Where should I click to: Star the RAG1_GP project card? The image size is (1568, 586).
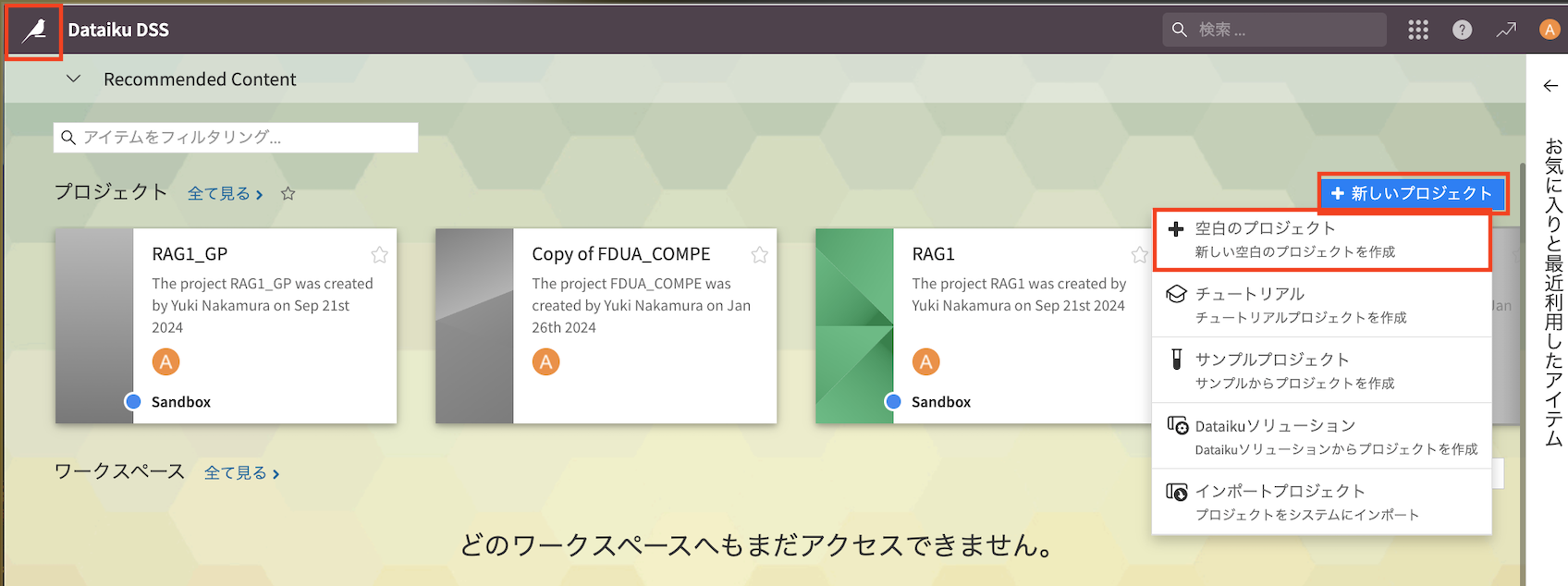[379, 255]
